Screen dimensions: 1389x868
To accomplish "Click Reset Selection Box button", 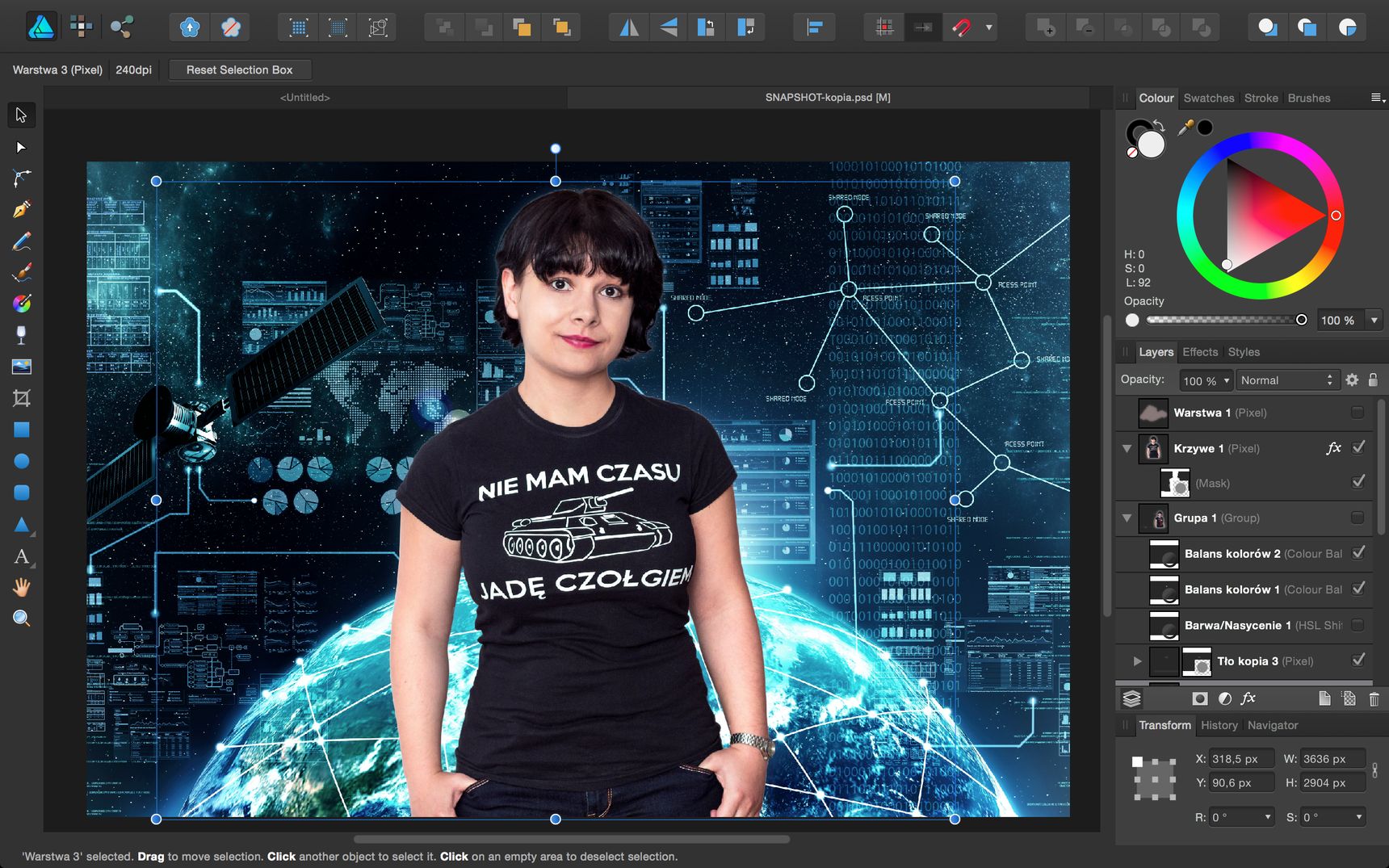I will [x=239, y=70].
